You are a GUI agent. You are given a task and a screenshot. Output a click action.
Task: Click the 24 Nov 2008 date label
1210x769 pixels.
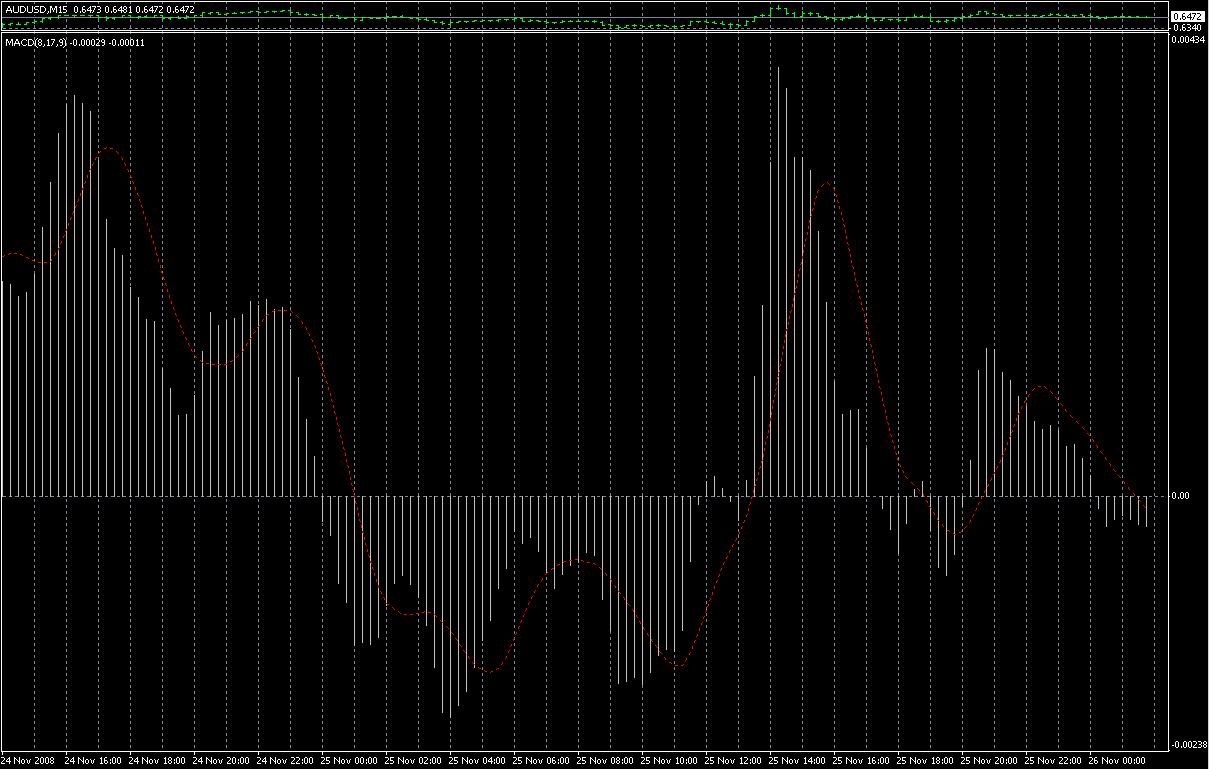tap(29, 760)
